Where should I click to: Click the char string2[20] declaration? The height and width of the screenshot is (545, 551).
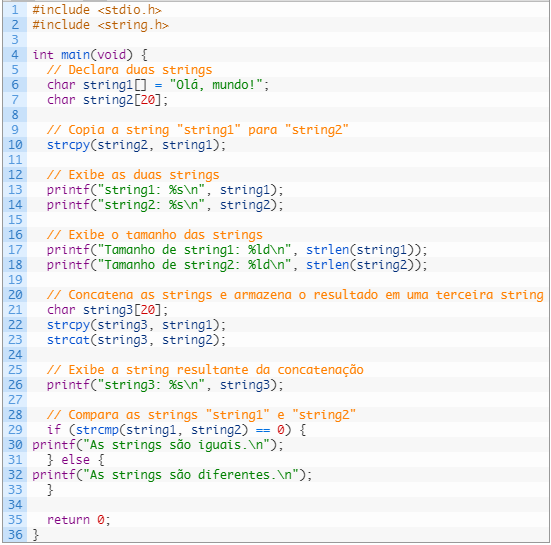pos(108,100)
